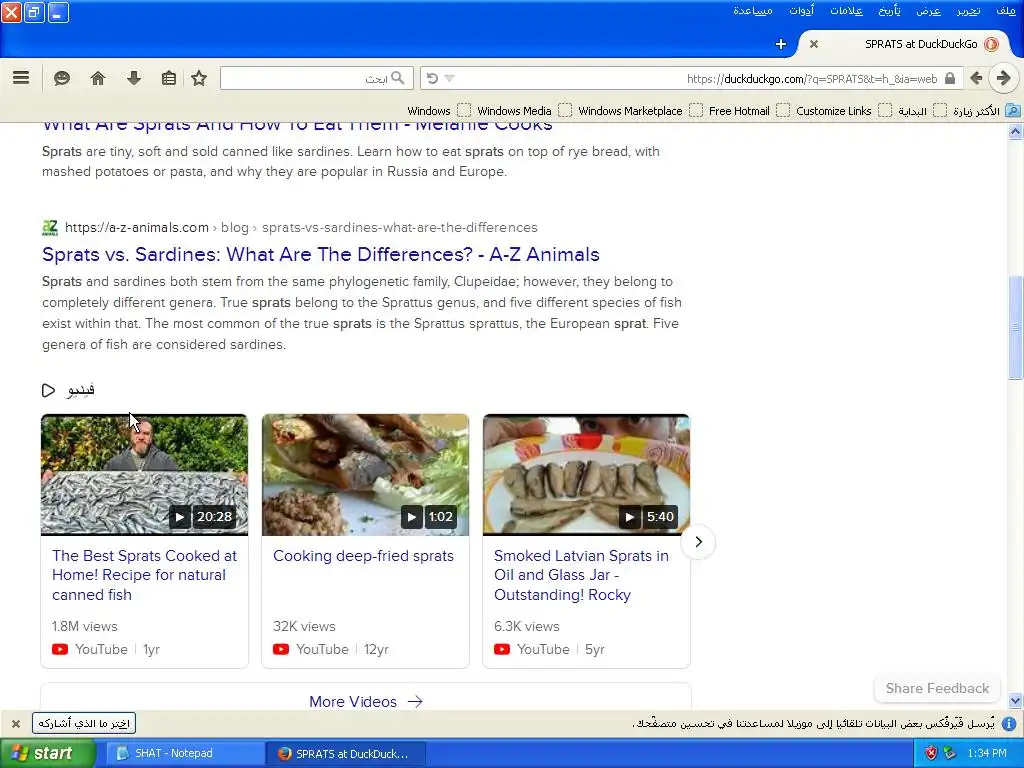This screenshot has width=1024, height=768.
Task: Open URL history dropdown arrow
Action: point(449,78)
